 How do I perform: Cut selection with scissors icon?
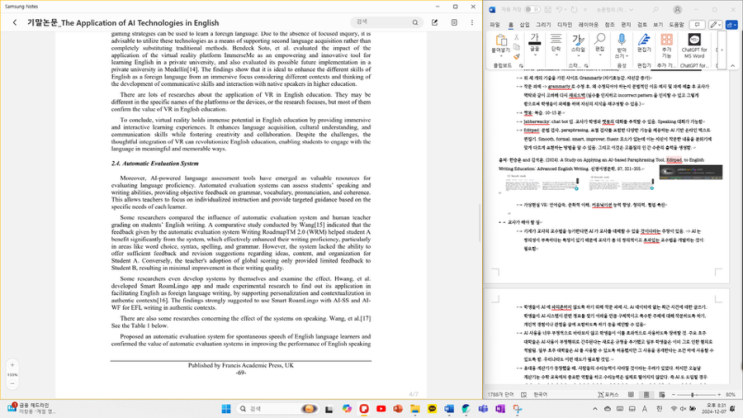516,37
